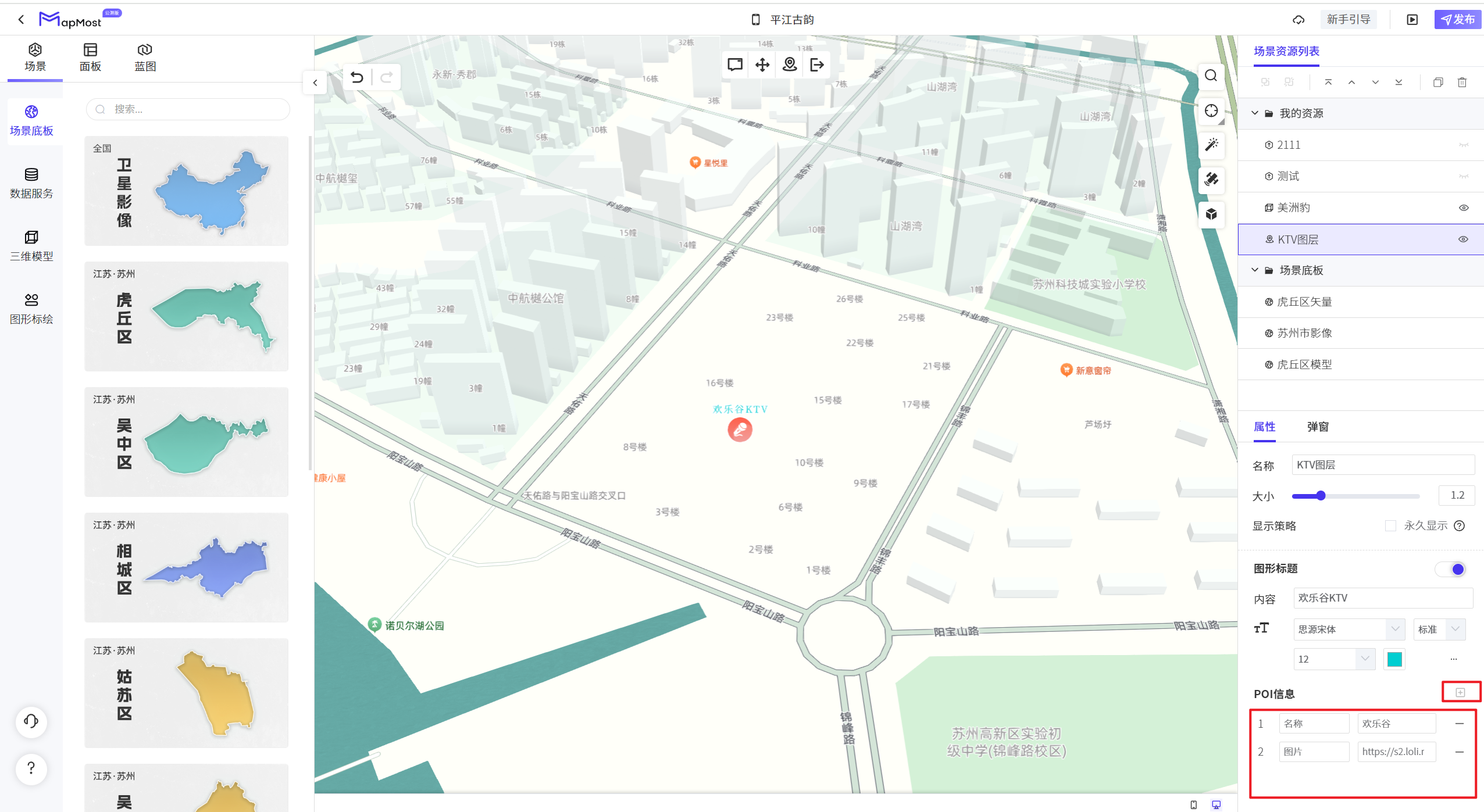Open the help question mark button
Image resolution: width=1484 pixels, height=812 pixels.
coord(31,768)
